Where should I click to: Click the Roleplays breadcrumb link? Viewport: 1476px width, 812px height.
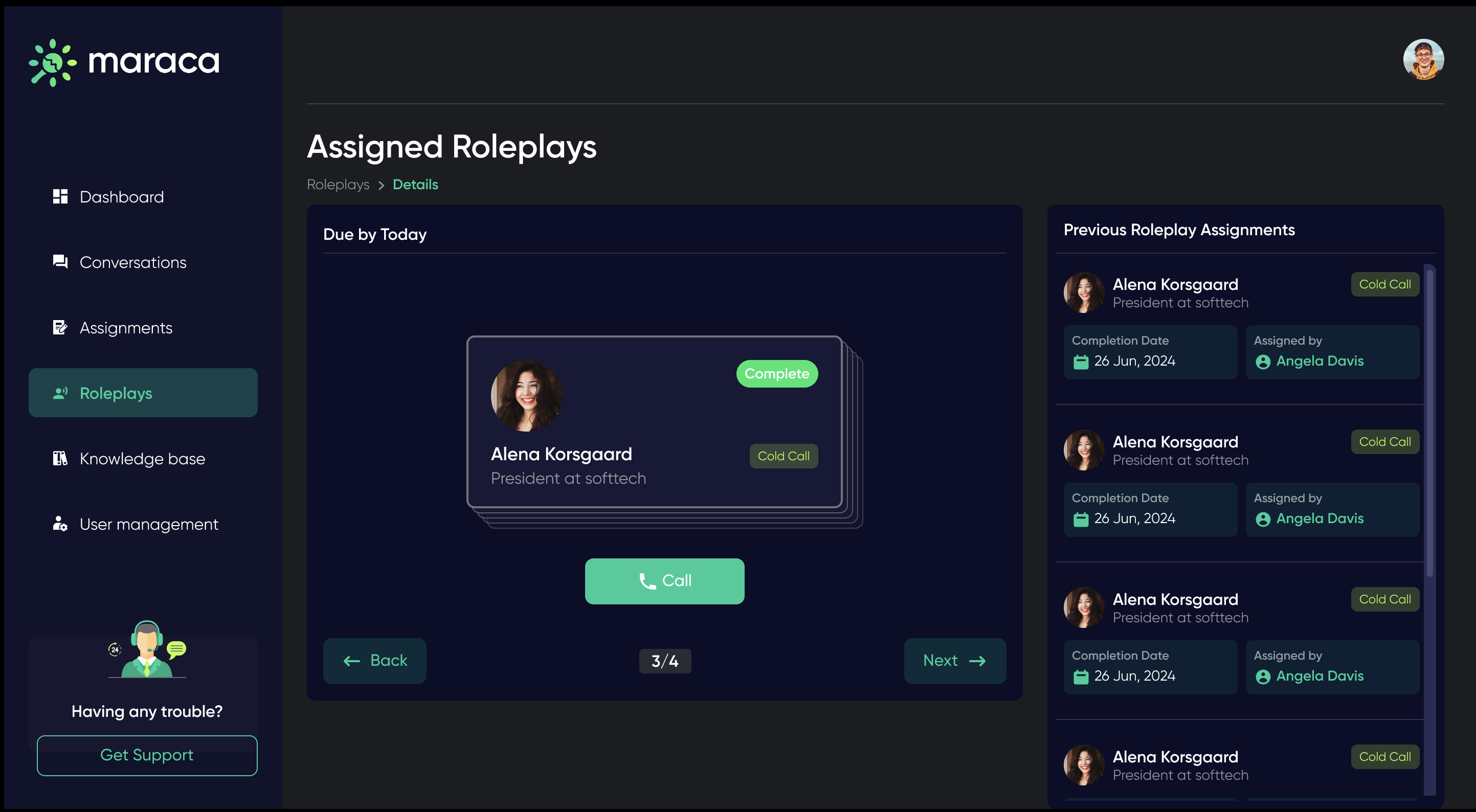click(x=338, y=185)
